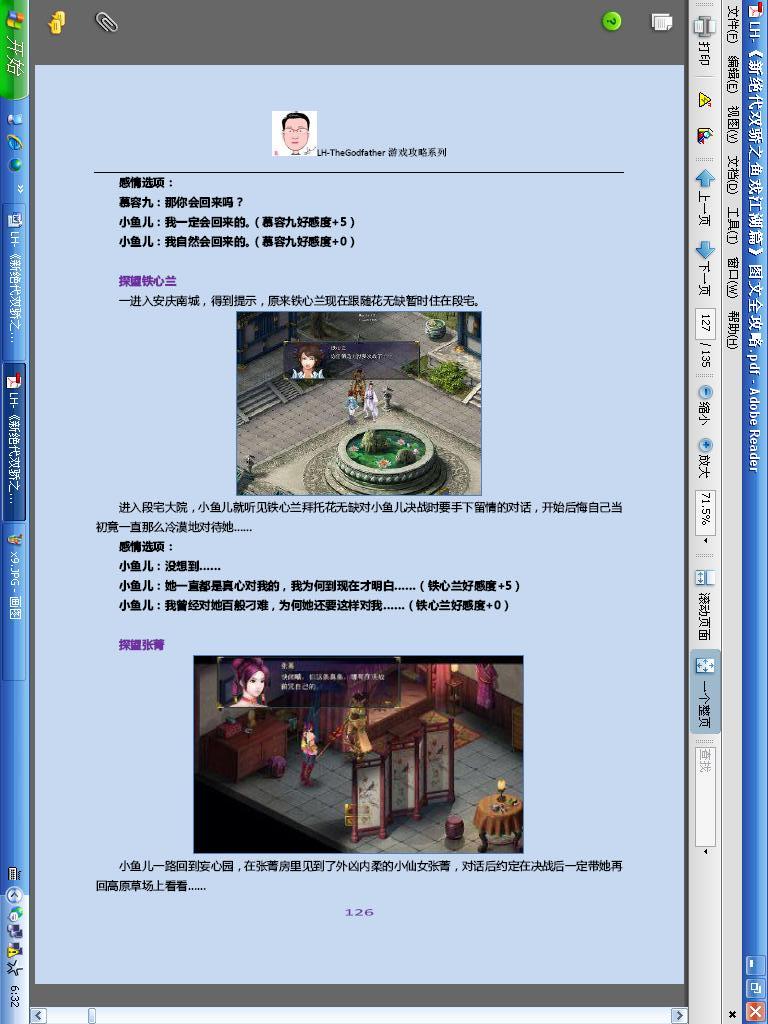Click the Find (查找) search box
768x1024 pixels.
click(x=705, y=795)
